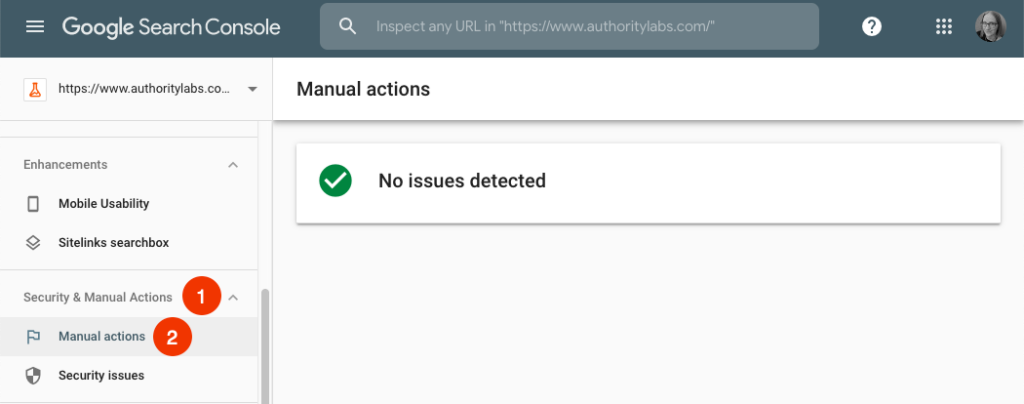The width and height of the screenshot is (1024, 404).
Task: Click the URL inspection search field
Action: click(x=580, y=27)
